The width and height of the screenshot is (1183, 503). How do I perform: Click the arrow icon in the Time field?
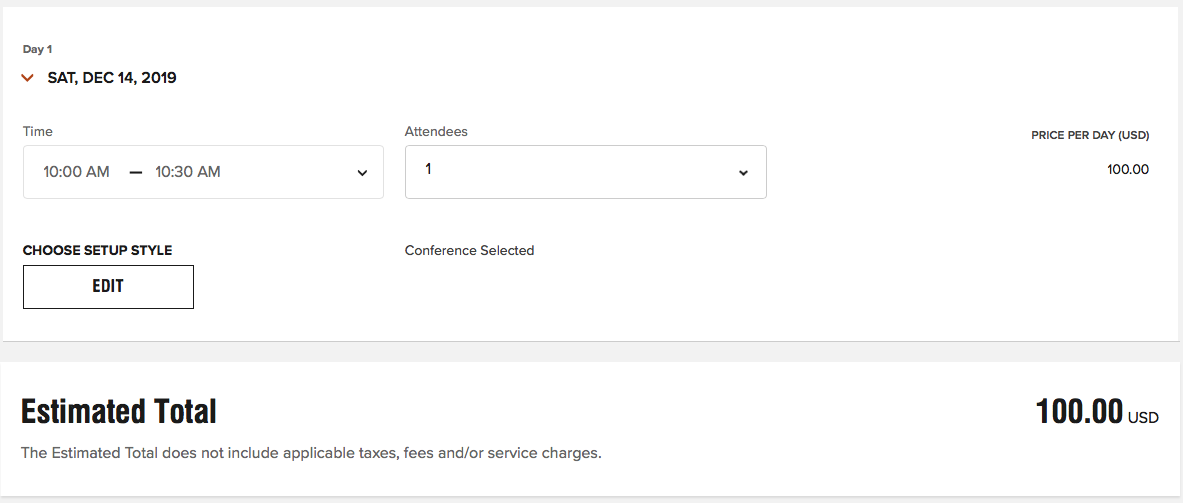pyautogui.click(x=362, y=173)
